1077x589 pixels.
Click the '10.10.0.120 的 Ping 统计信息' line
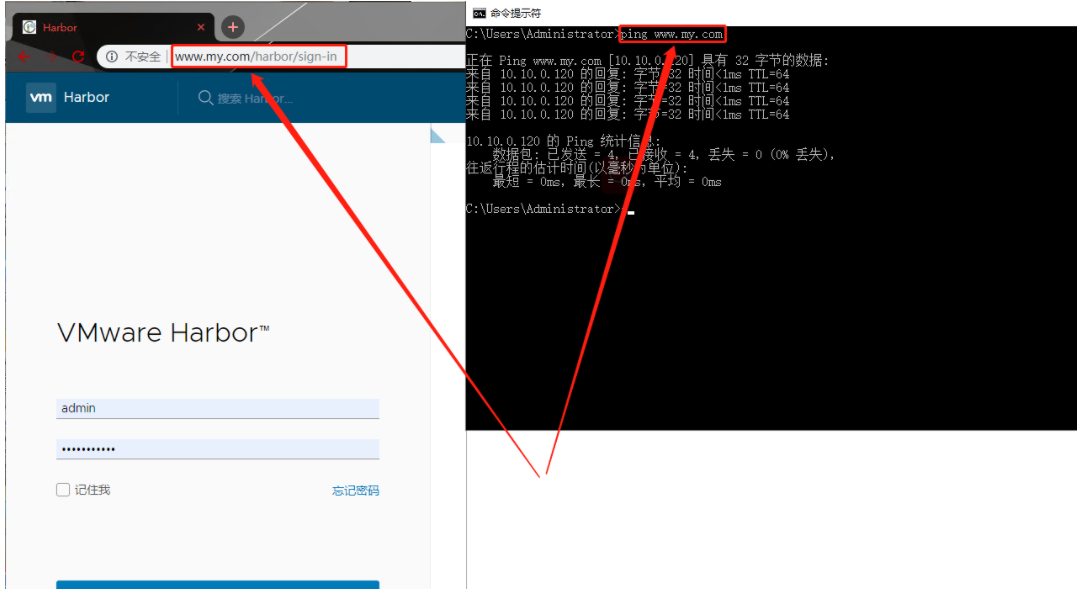[x=563, y=141]
